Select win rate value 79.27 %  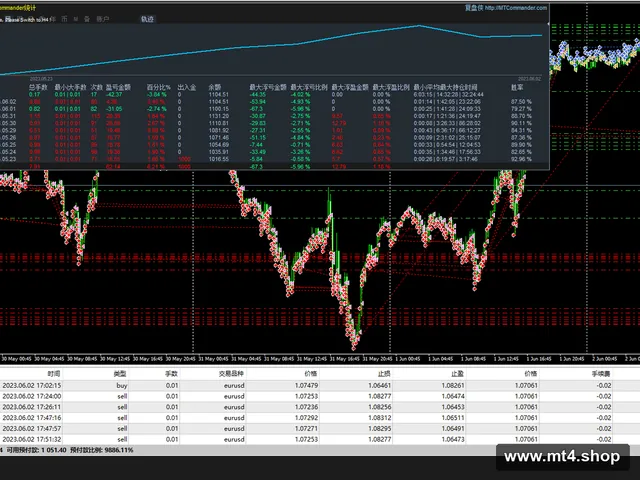pyautogui.click(x=521, y=109)
